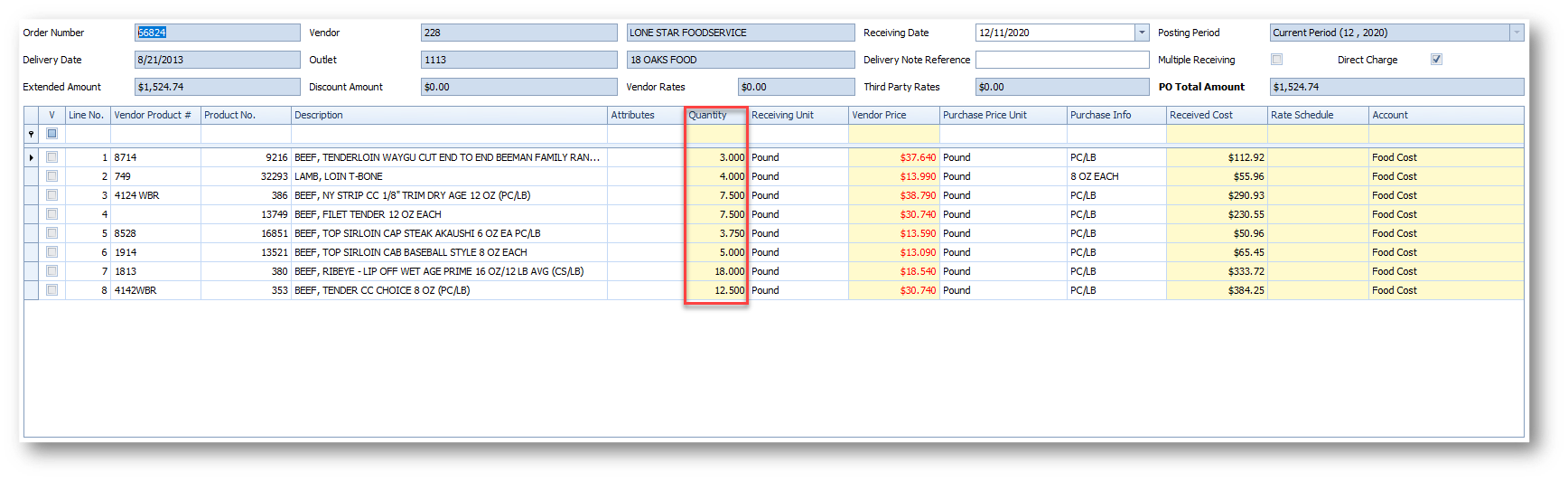Check the V box for line 8
This screenshot has width=1568, height=481.
[51, 290]
